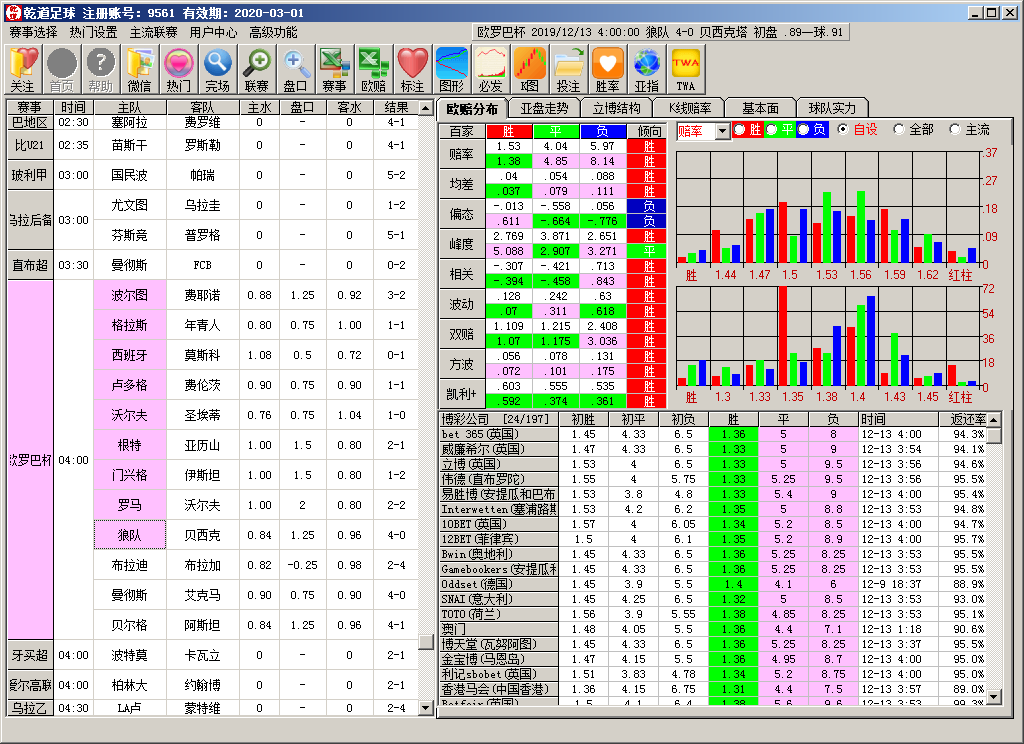Select the 主流 radio button
Viewport: 1024px width, 744px height.
[955, 129]
